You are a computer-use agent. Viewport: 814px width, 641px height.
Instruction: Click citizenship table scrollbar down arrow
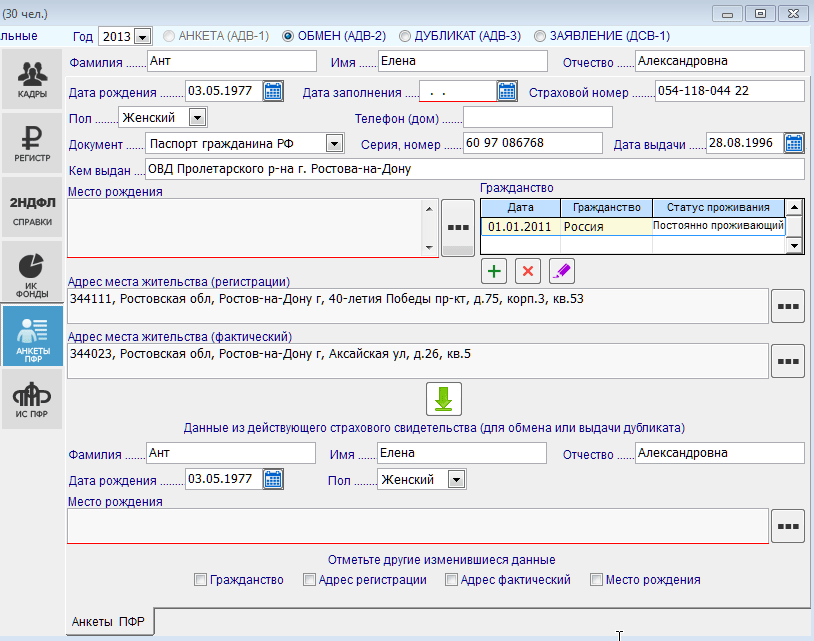tap(794, 245)
